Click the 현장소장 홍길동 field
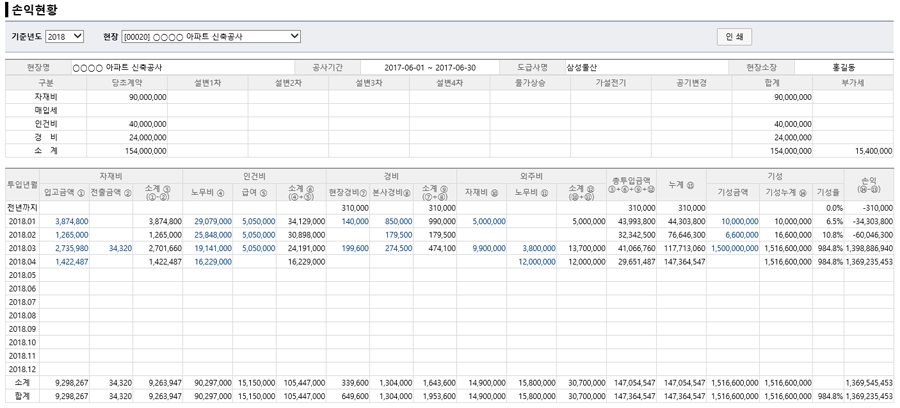The height and width of the screenshot is (408, 900). click(845, 68)
